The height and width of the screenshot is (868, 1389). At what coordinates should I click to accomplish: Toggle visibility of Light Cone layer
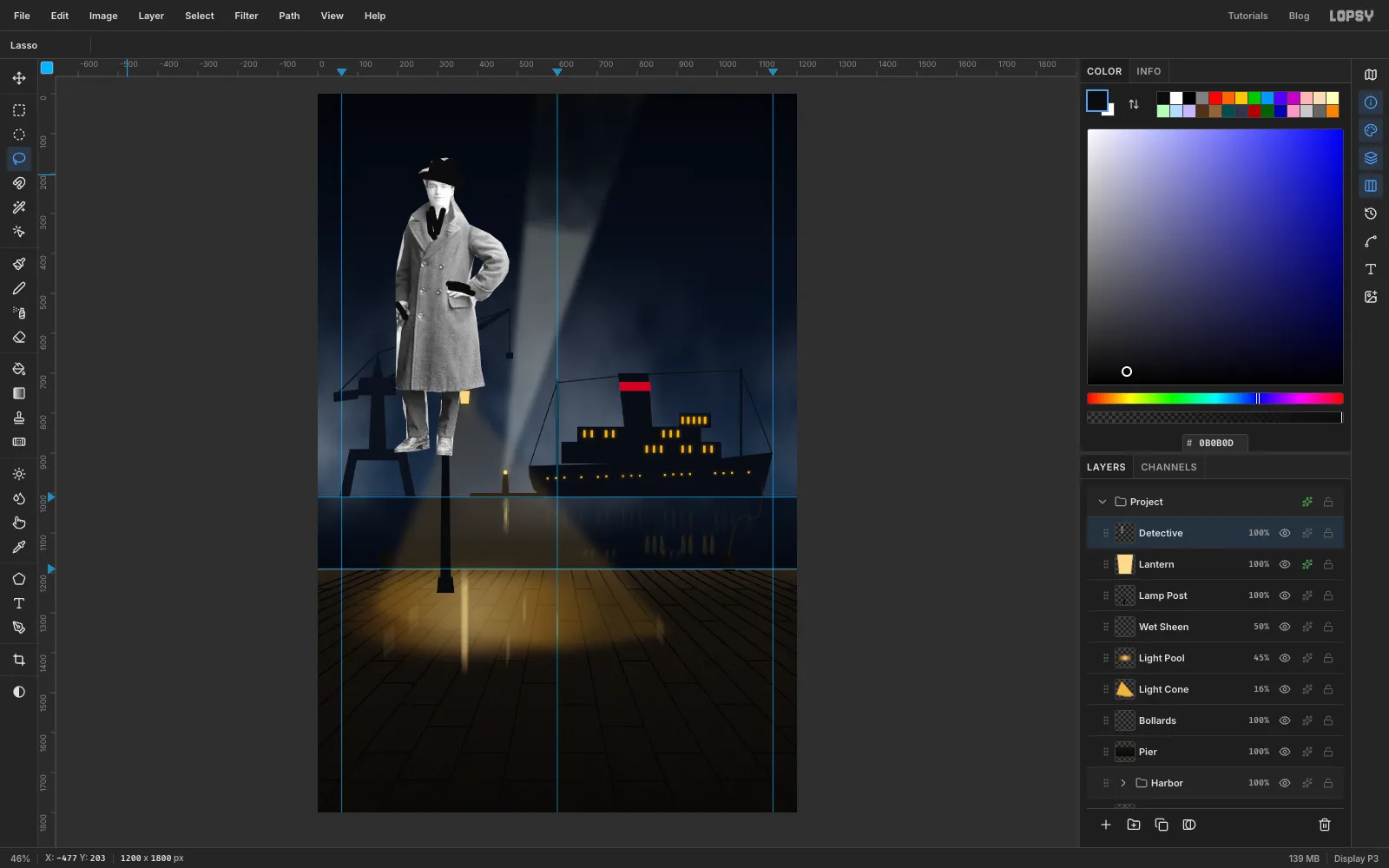click(1285, 689)
